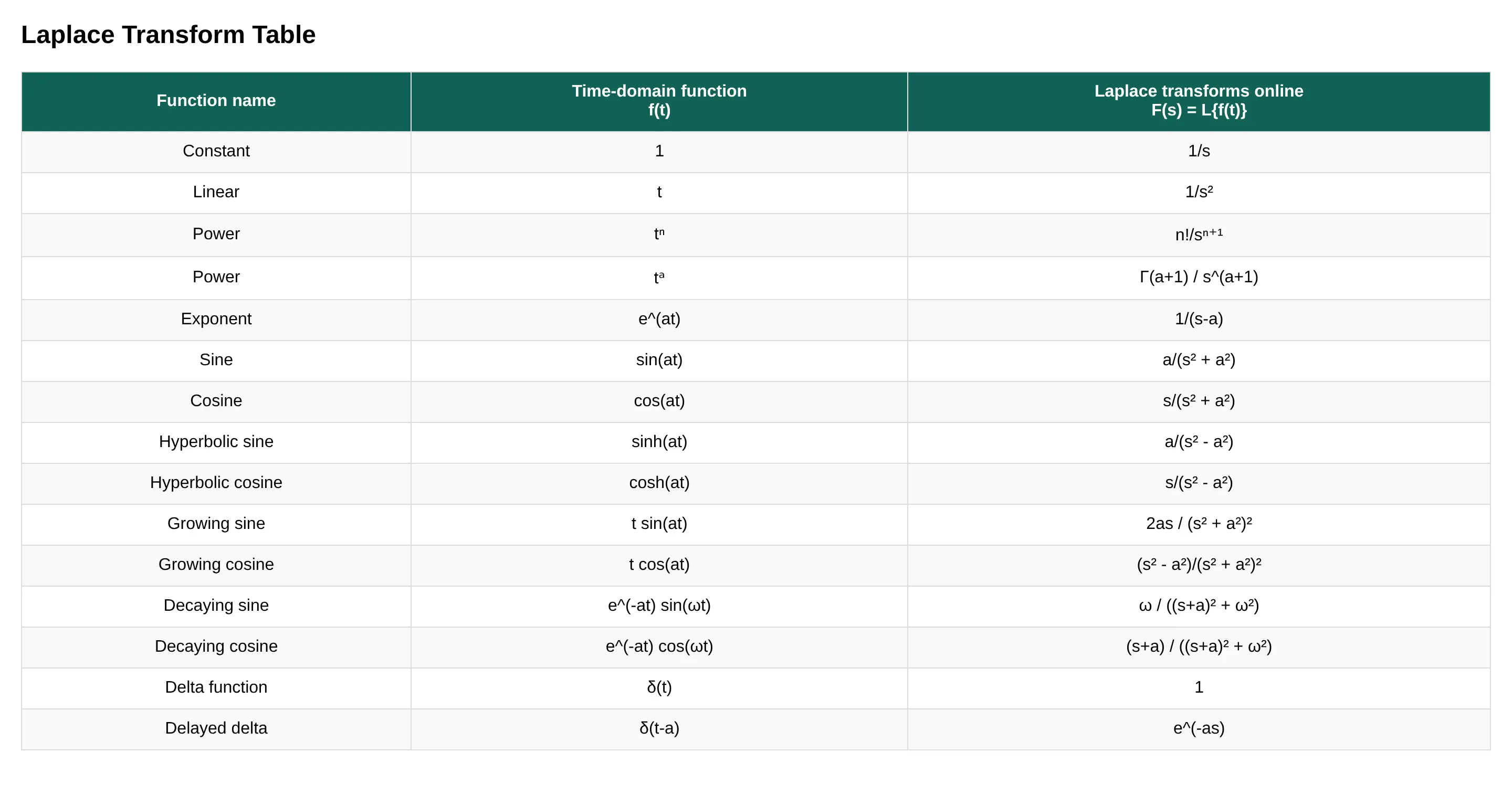Click the 1/s² transform cell
1512x806 pixels.
[1198, 192]
